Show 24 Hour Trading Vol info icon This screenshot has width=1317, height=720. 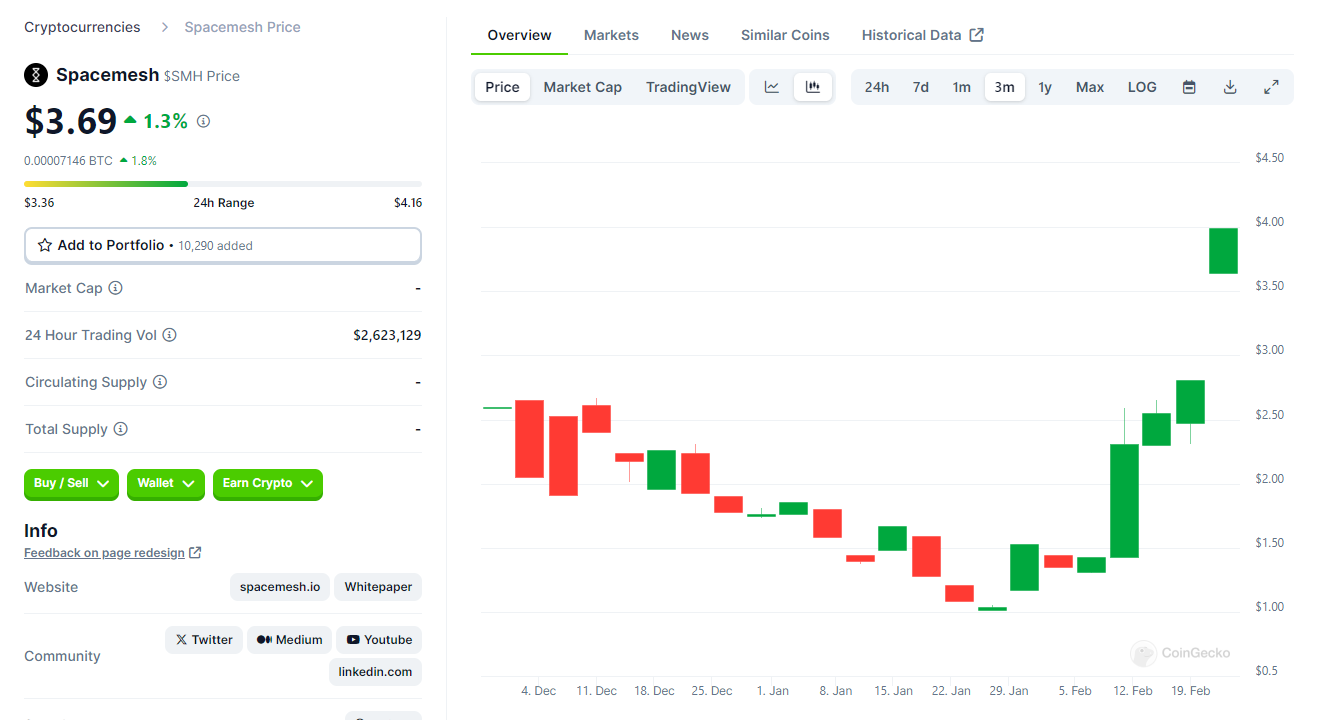(169, 335)
